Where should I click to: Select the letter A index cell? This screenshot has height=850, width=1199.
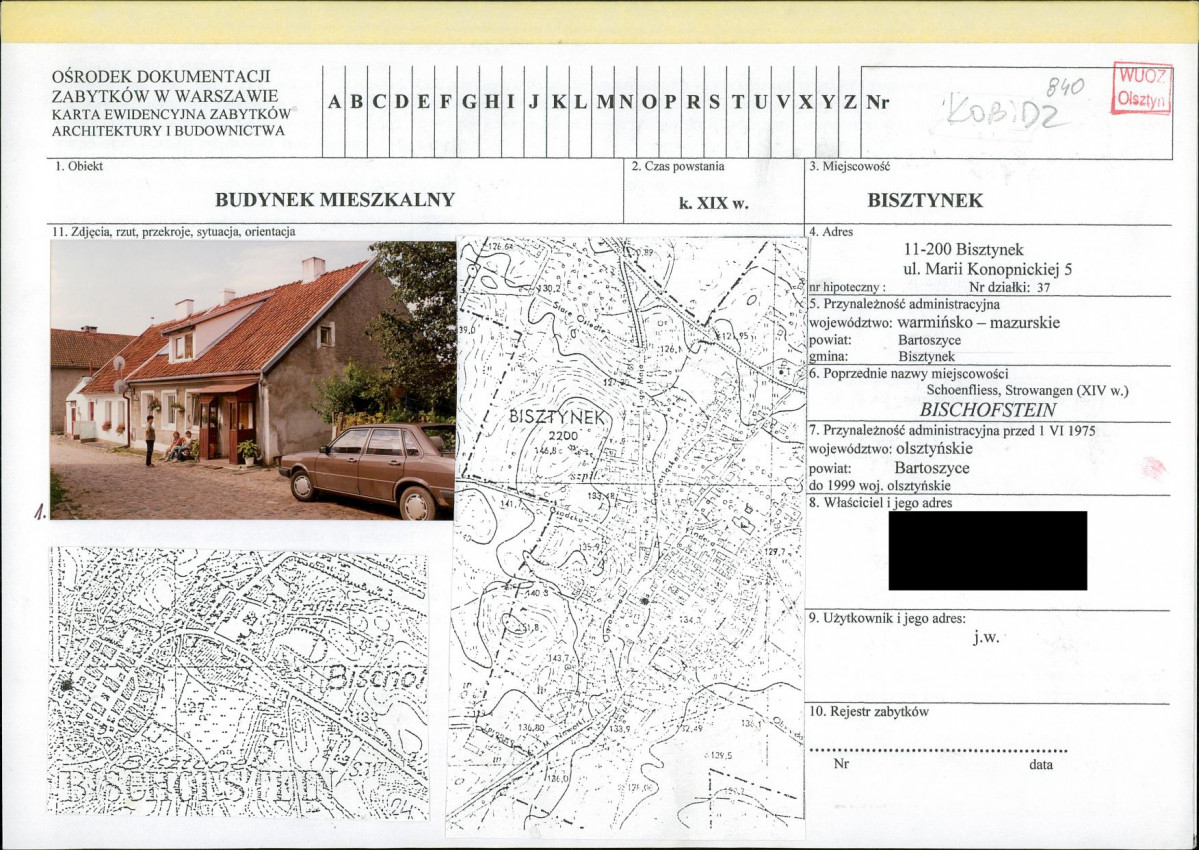[x=334, y=102]
